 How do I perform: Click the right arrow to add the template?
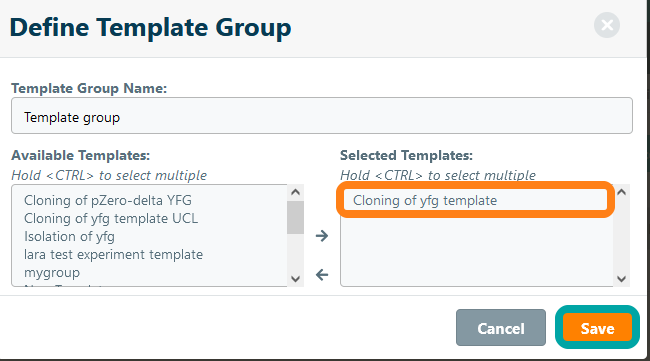point(322,236)
